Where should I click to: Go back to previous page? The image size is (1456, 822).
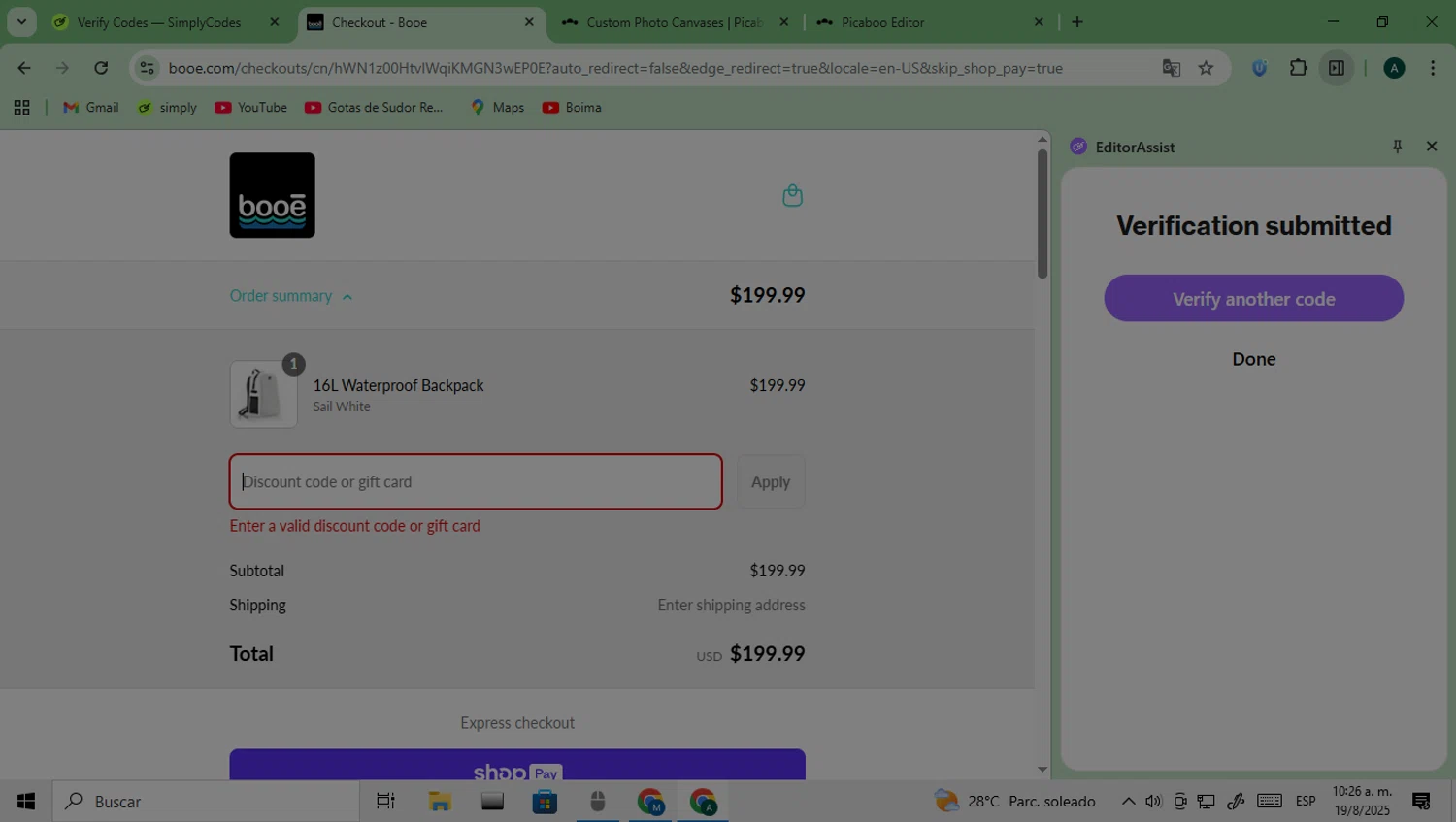click(24, 68)
